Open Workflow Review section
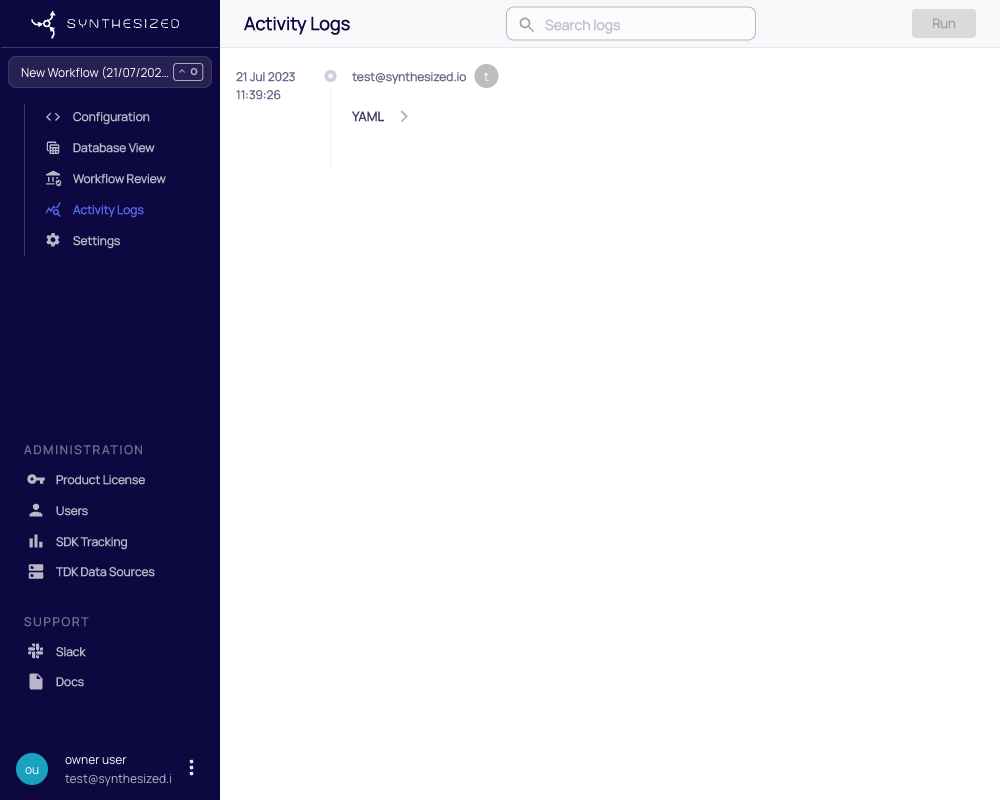The width and height of the screenshot is (1000, 800). [119, 179]
